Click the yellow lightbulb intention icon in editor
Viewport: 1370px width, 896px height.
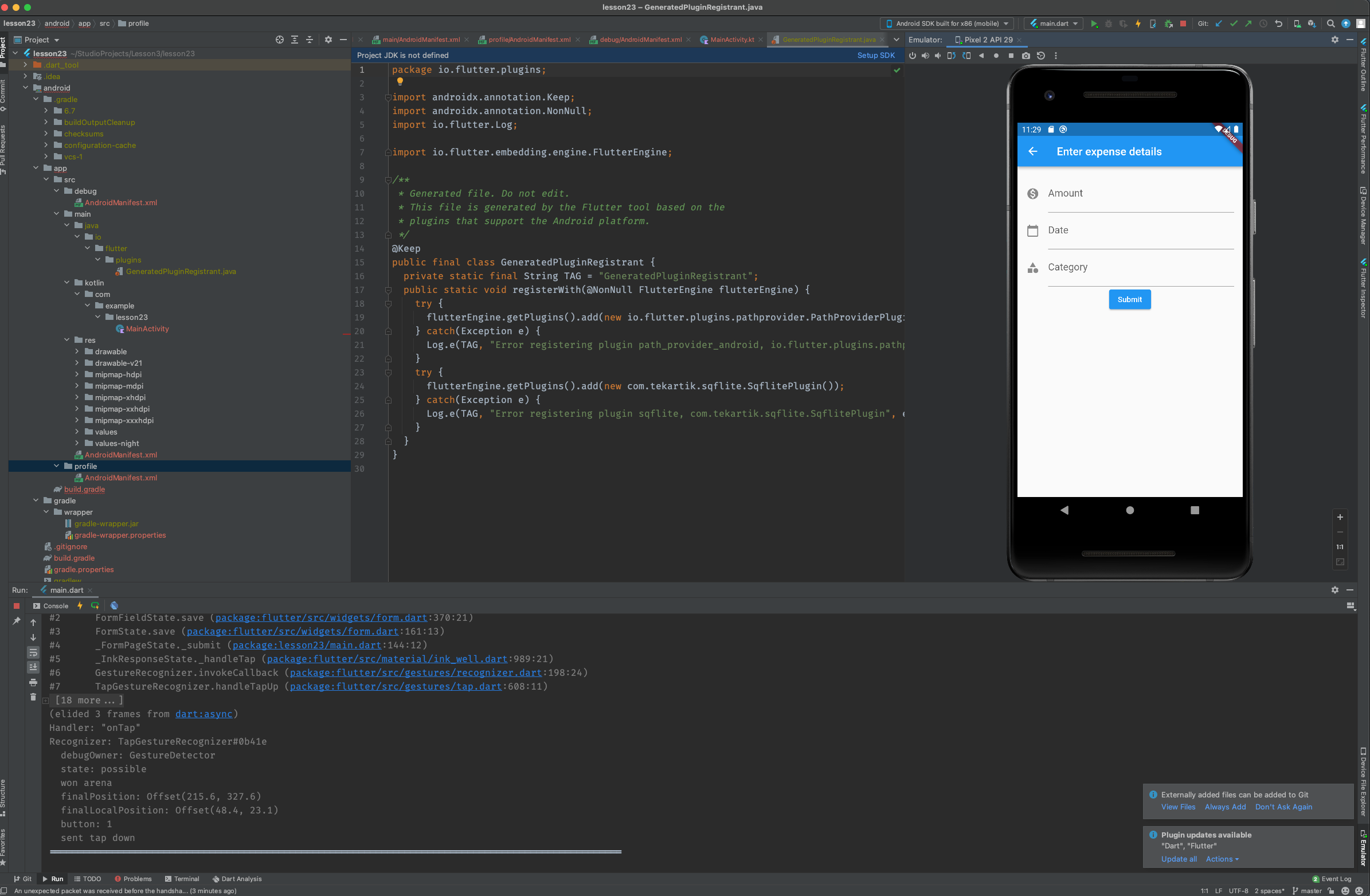tap(400, 82)
